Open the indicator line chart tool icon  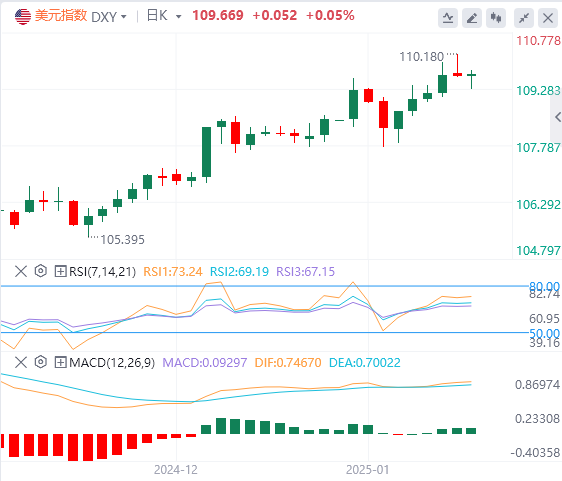448,18
